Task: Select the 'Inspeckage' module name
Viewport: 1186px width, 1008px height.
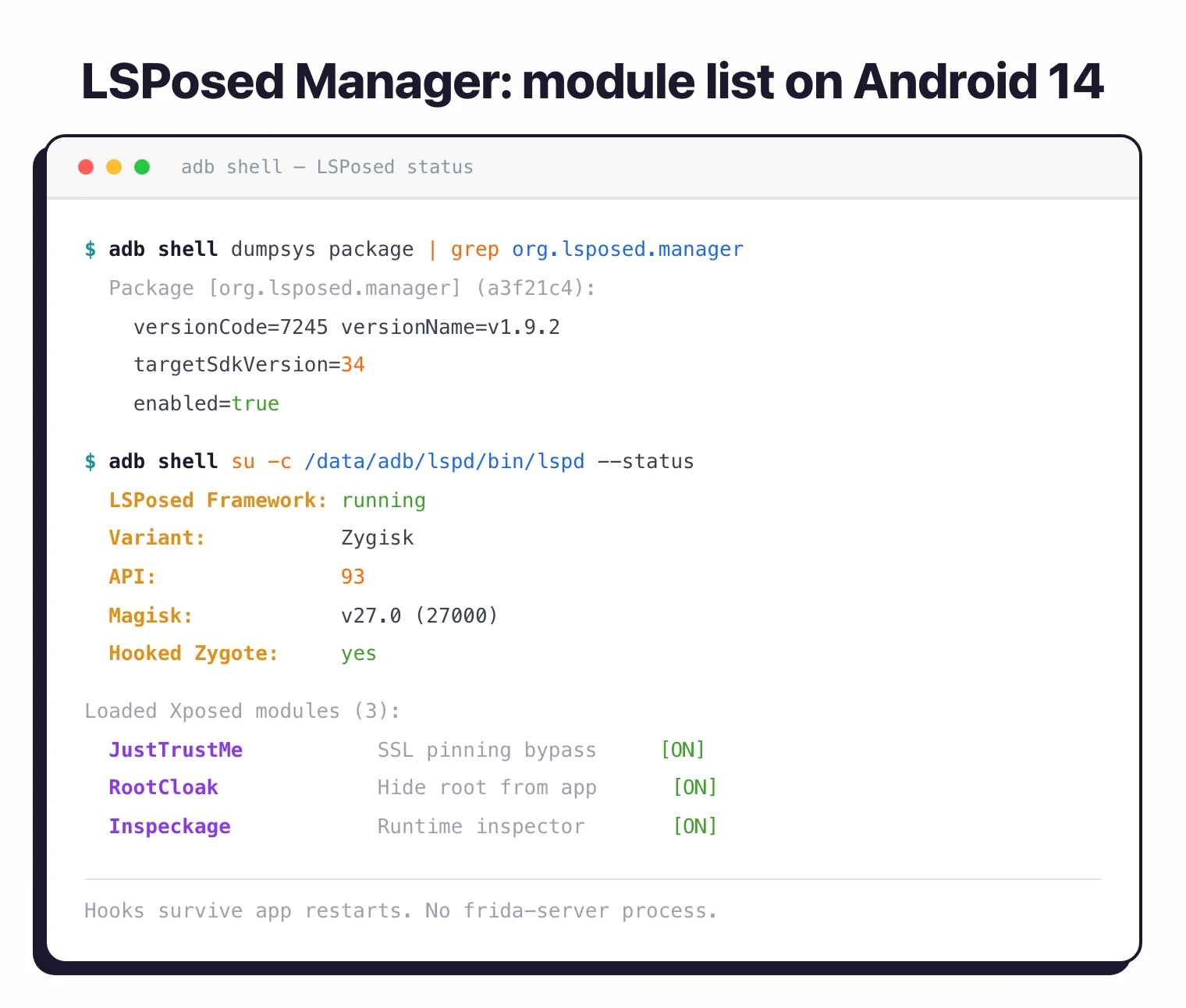Action: point(169,826)
